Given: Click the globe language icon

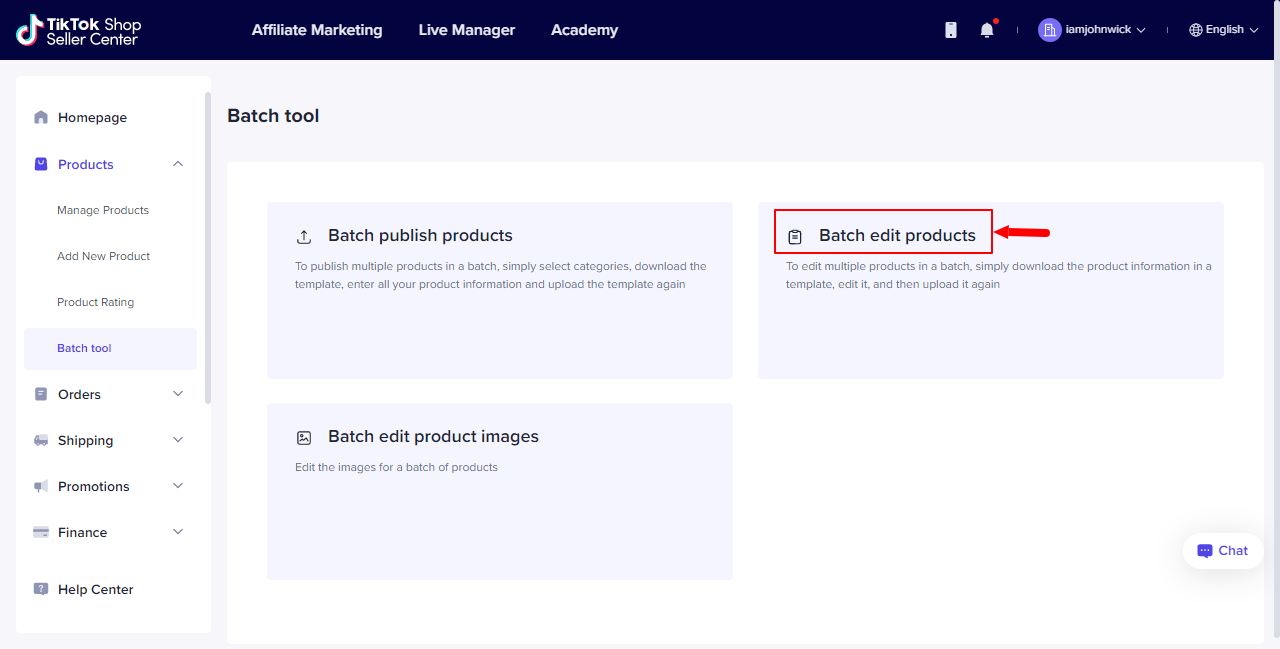Looking at the screenshot, I should click(x=1195, y=30).
